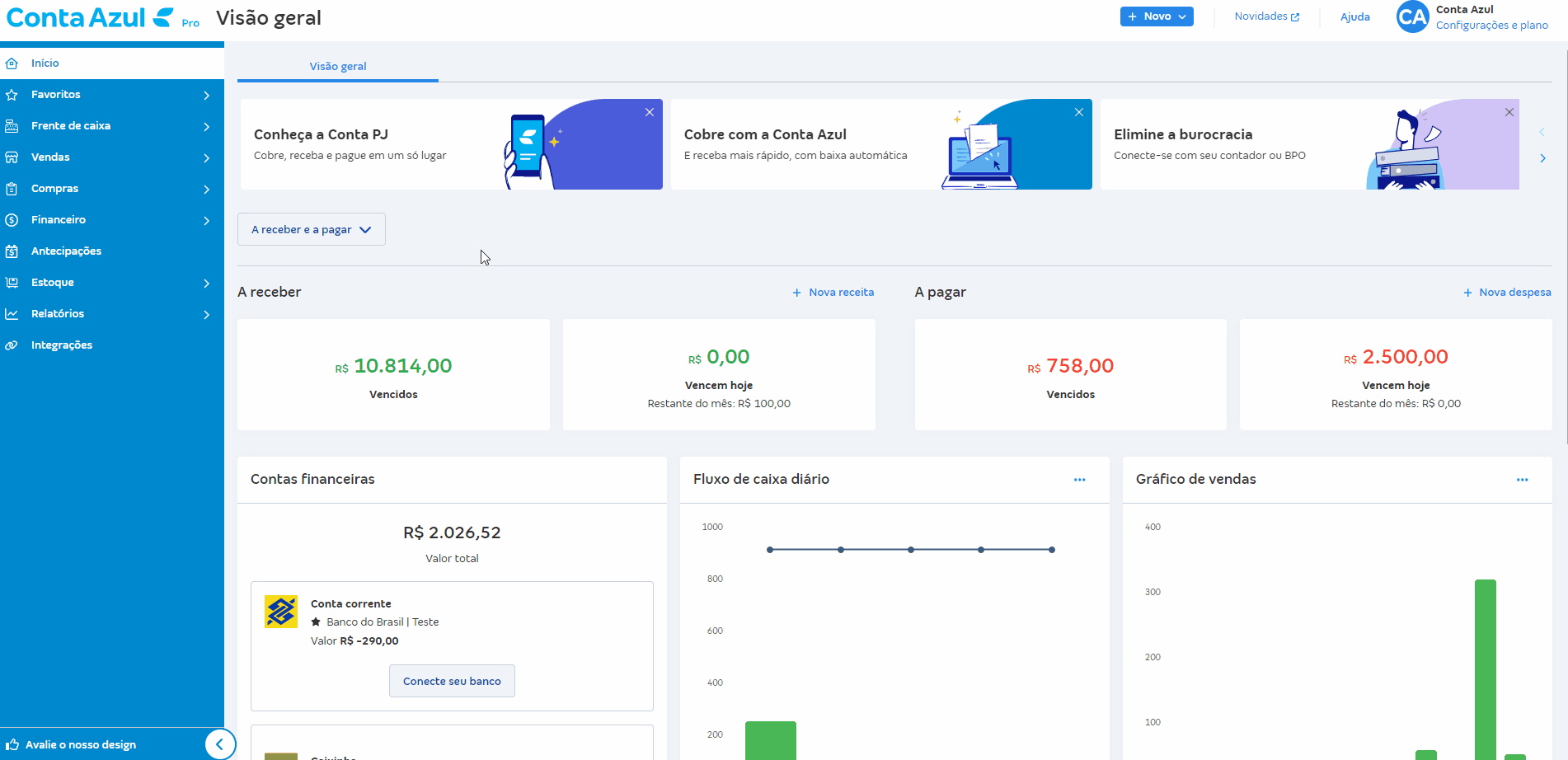Expand the Financeiro submenu chevron

(x=206, y=221)
